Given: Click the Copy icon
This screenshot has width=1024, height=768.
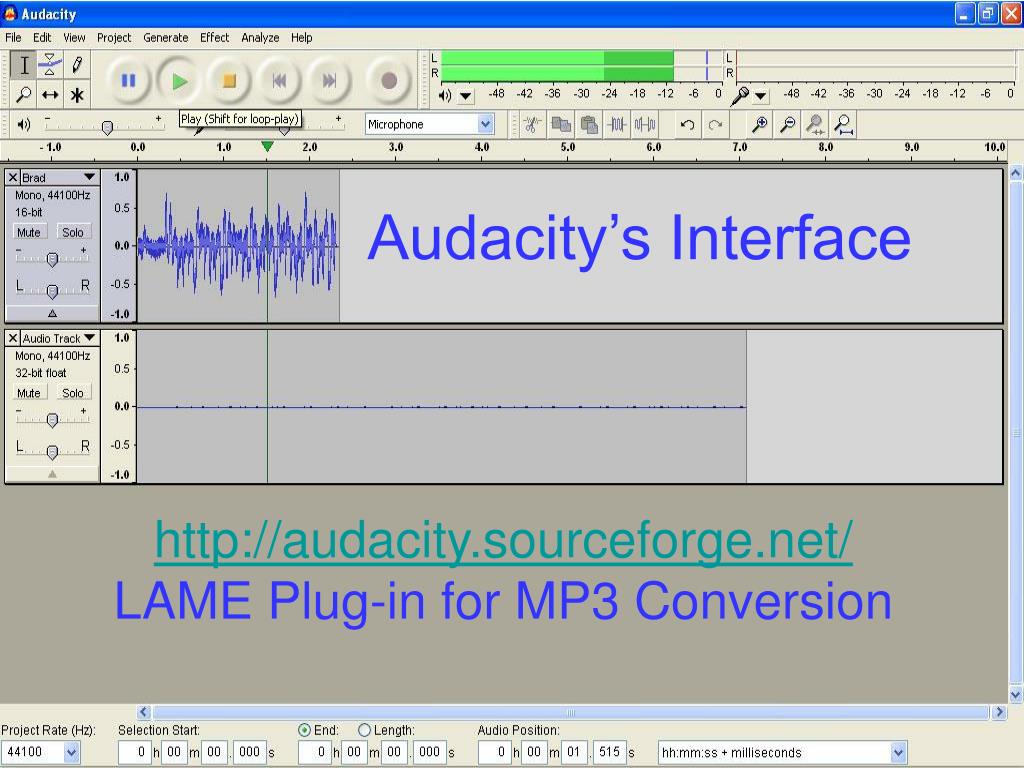Looking at the screenshot, I should click(x=561, y=124).
